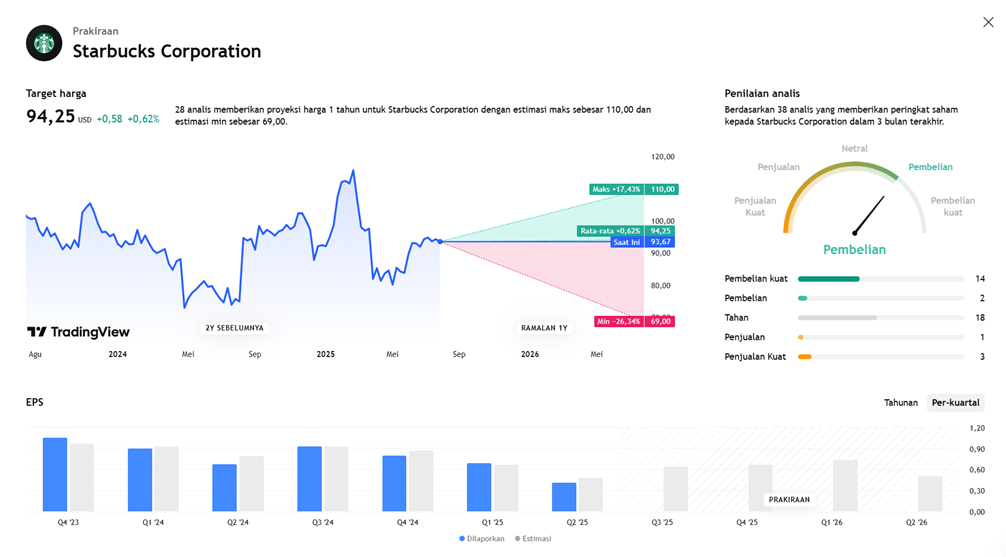Click the Penjualan rating row label

point(744,337)
